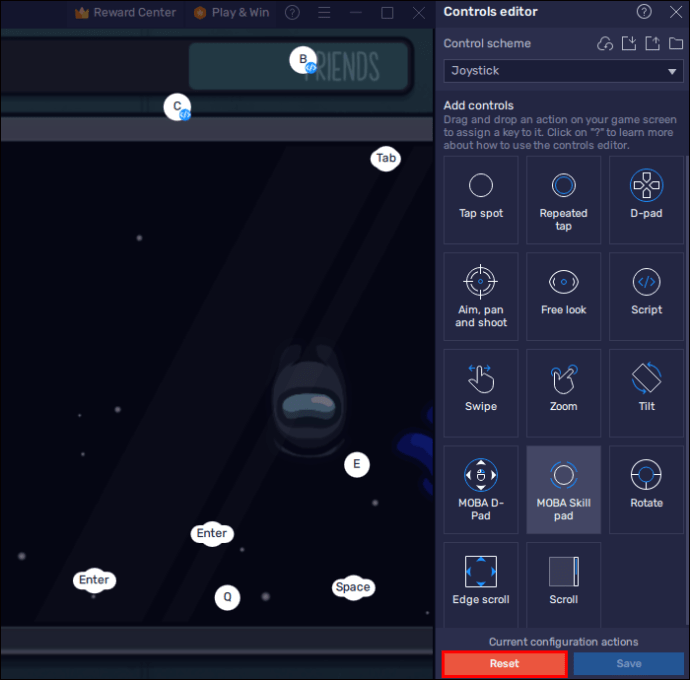Image resolution: width=690 pixels, height=680 pixels.
Task: Select the Edge scroll control
Action: [481, 584]
